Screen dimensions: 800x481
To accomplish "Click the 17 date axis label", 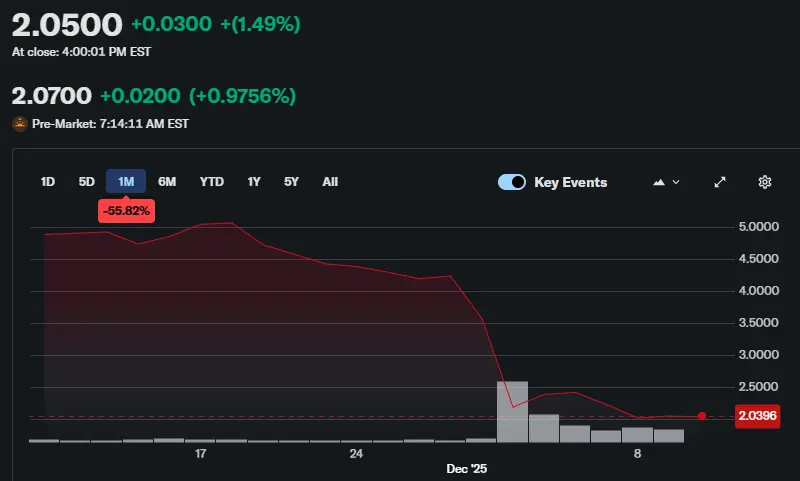I will [201, 453].
